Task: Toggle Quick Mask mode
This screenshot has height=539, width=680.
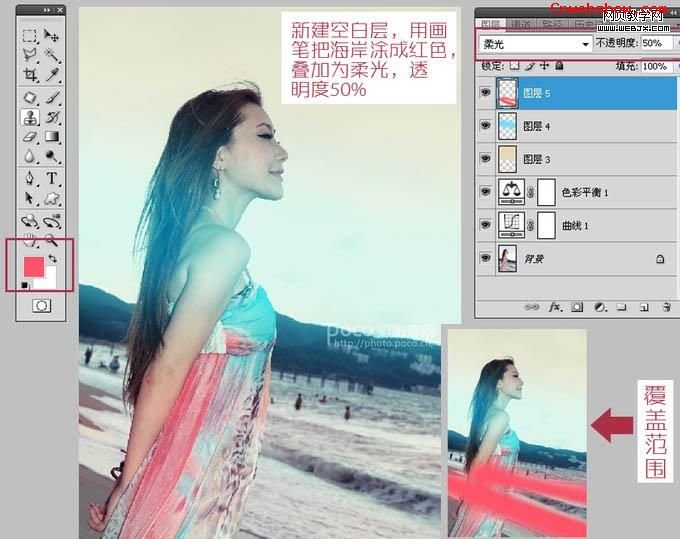Action: (41, 306)
